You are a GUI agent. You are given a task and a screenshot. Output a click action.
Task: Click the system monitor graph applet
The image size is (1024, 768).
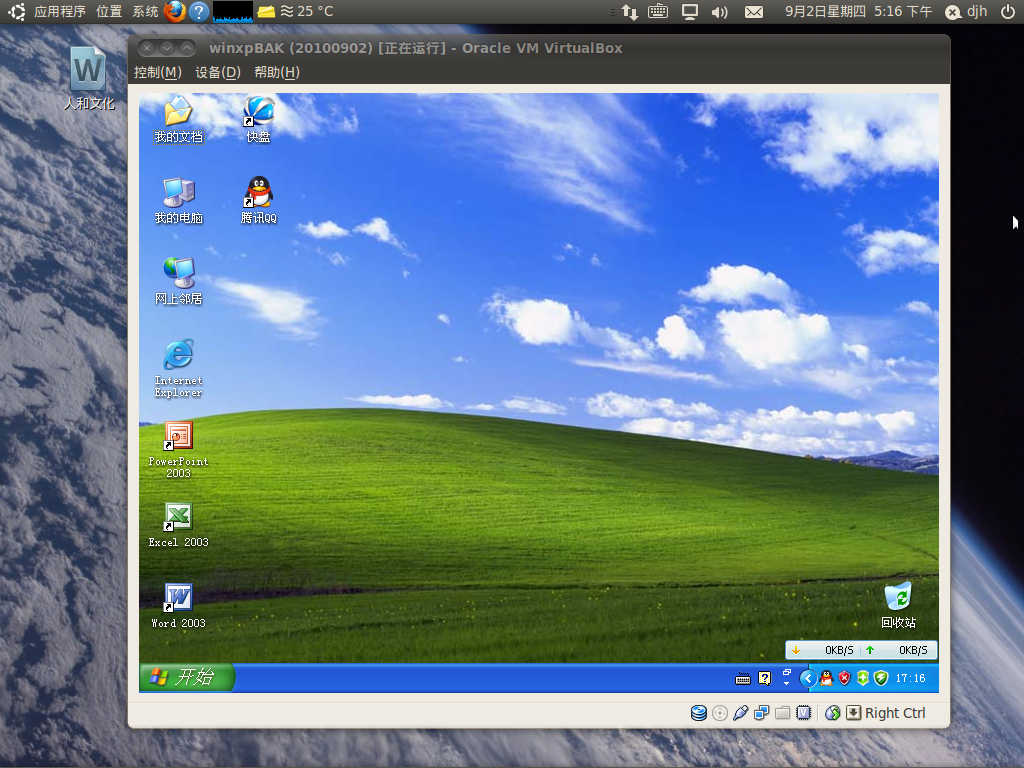point(232,12)
